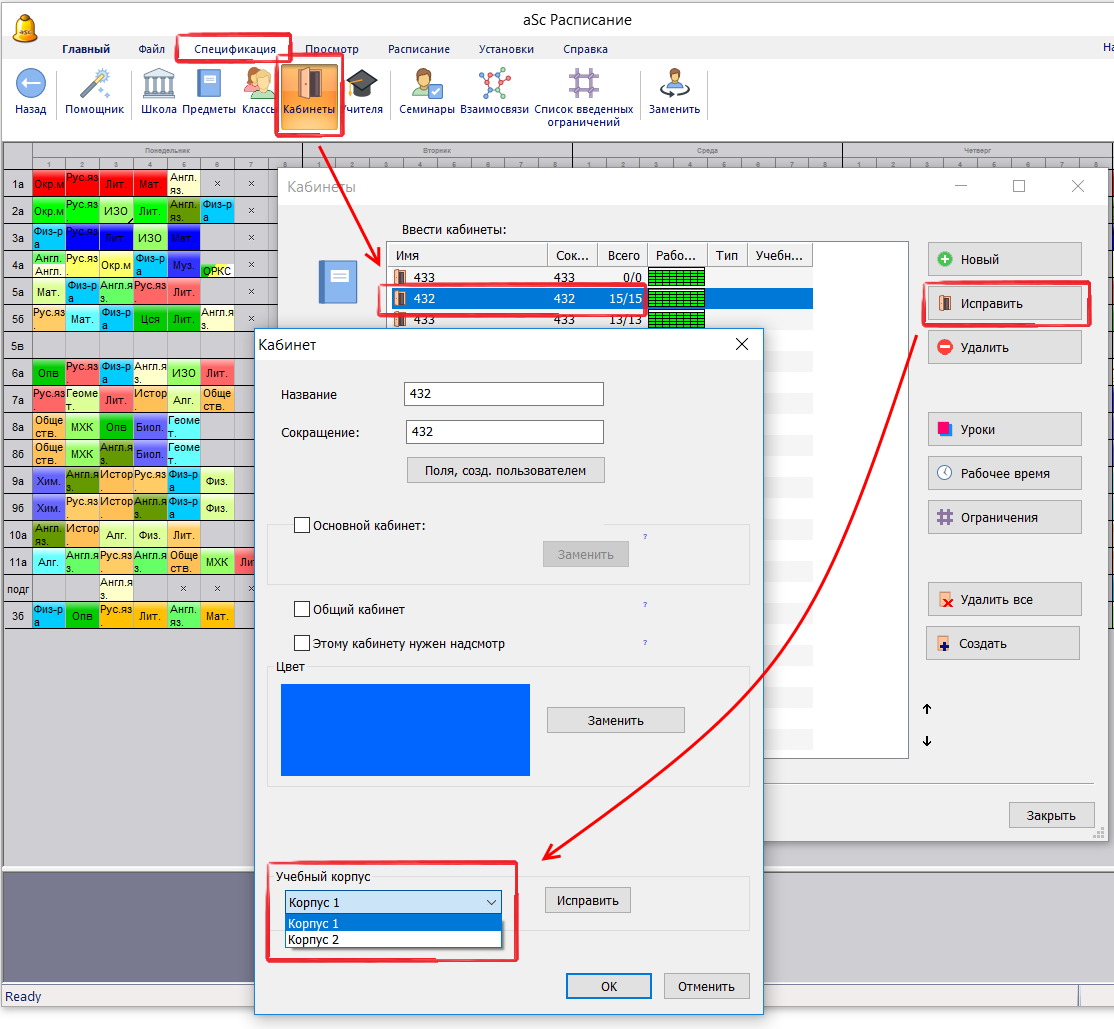1114x1029 pixels.
Task: Open the Предметы subjects list
Action: click(x=209, y=85)
